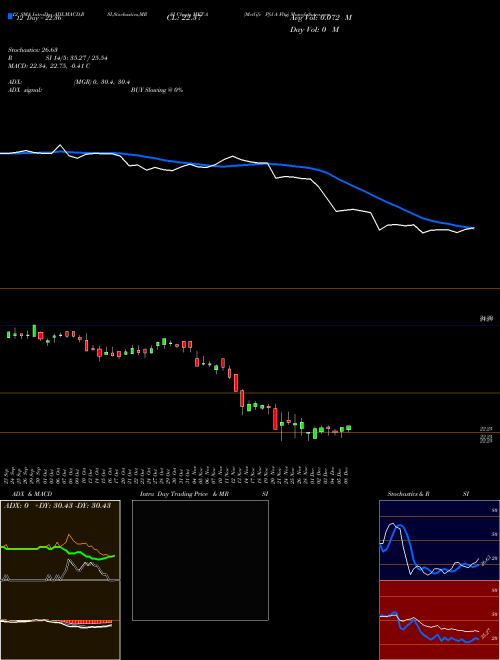Select the 'ADX & MACD' panel title
Image resolution: width=500 pixels, height=660 pixels.
coord(32,494)
